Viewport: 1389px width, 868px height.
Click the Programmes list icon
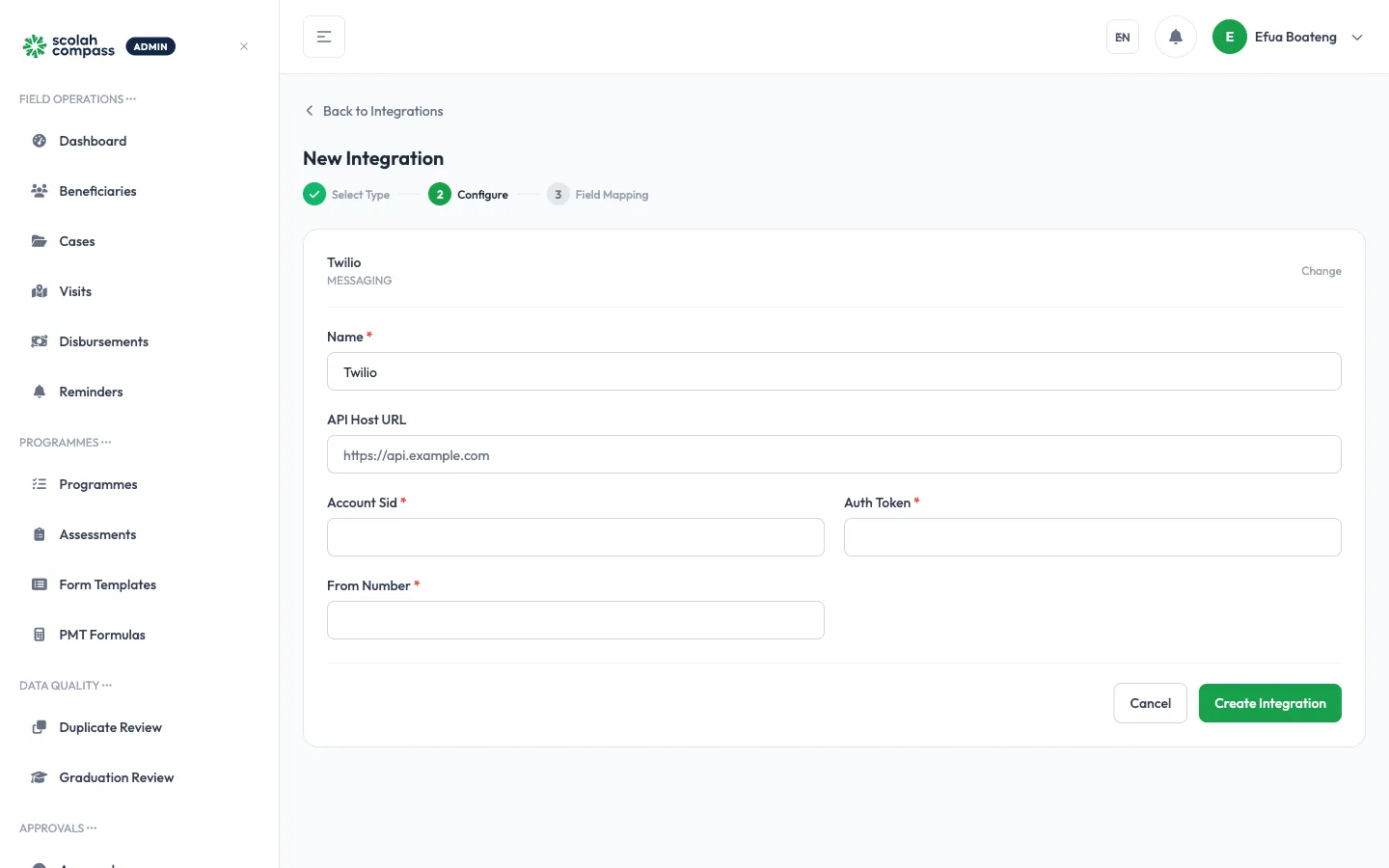point(40,484)
